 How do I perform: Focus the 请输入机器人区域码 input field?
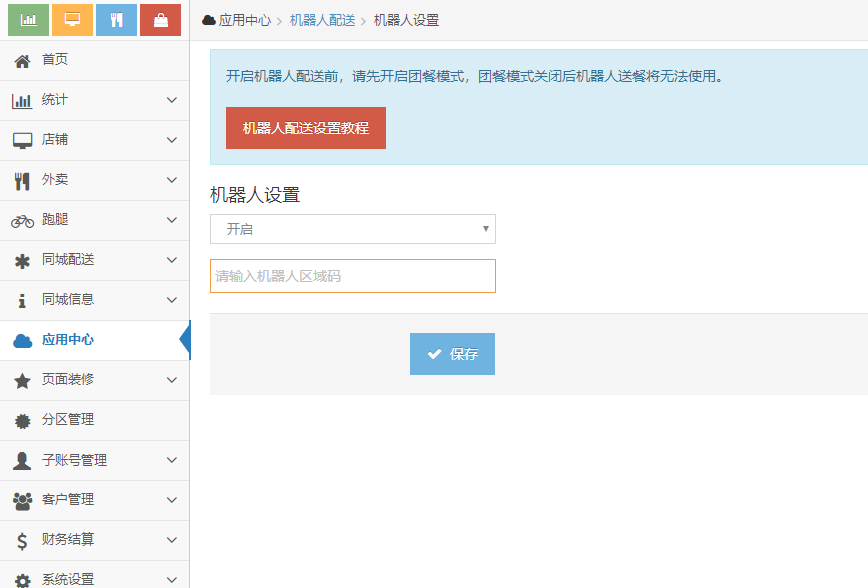pos(352,276)
